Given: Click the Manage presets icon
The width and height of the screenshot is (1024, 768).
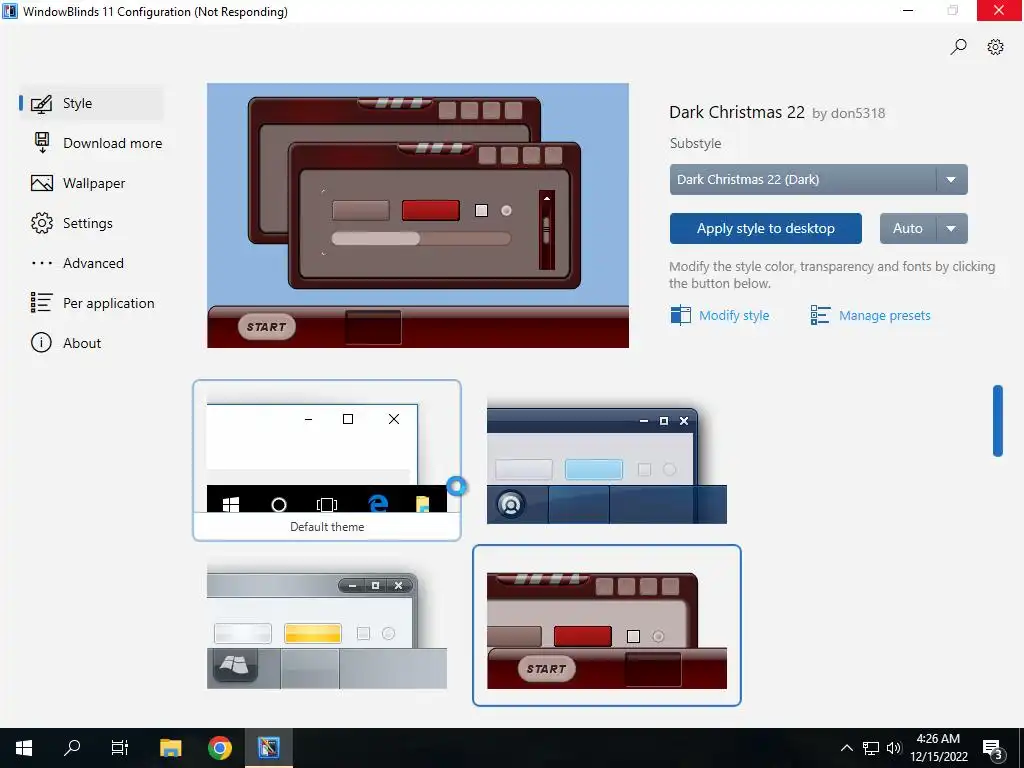Looking at the screenshot, I should click(x=820, y=315).
